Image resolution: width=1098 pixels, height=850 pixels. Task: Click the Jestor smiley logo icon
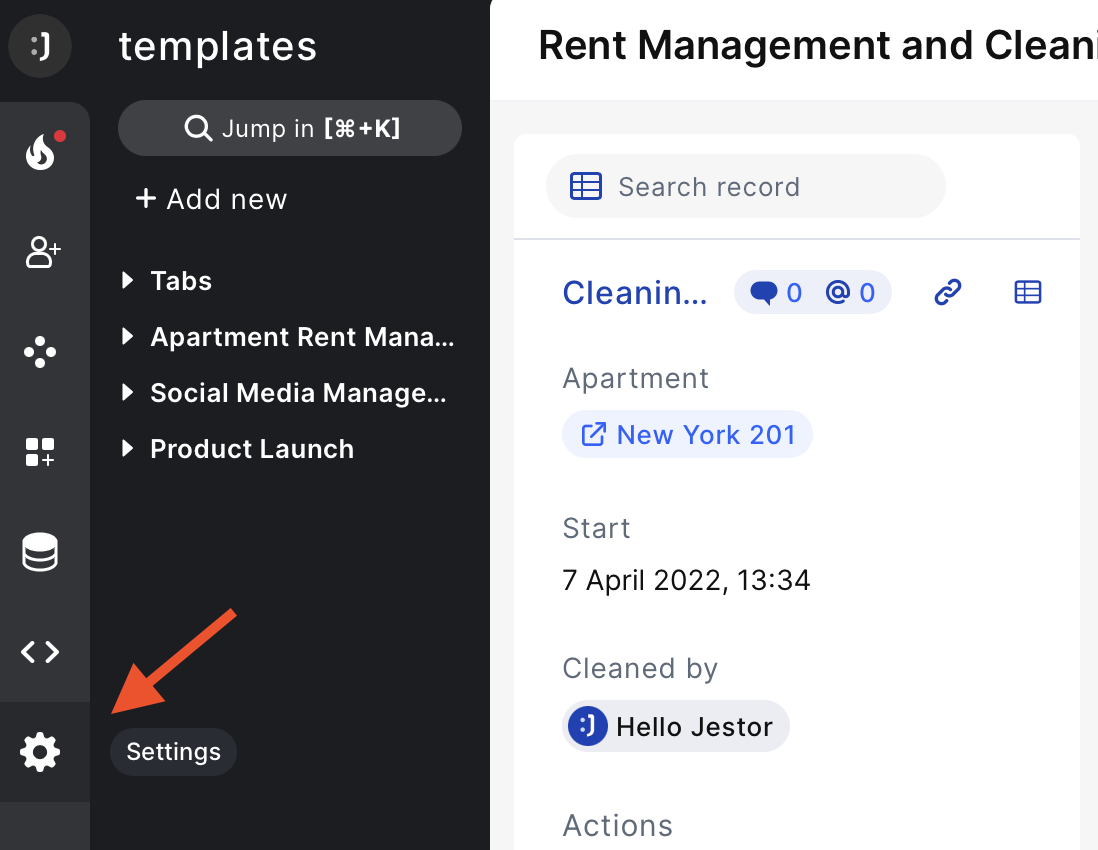click(40, 46)
